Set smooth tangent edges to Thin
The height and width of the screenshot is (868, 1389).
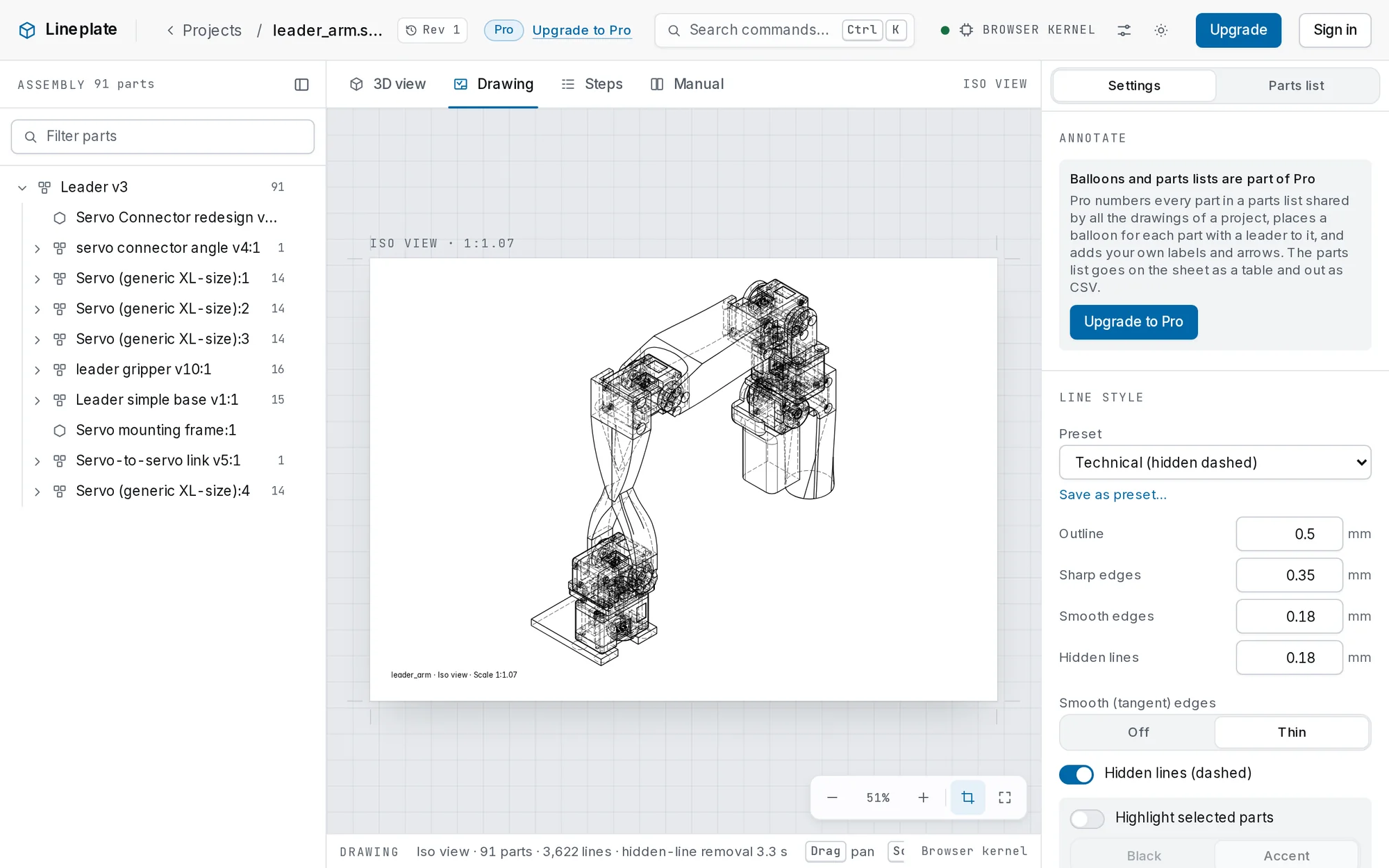(1292, 732)
